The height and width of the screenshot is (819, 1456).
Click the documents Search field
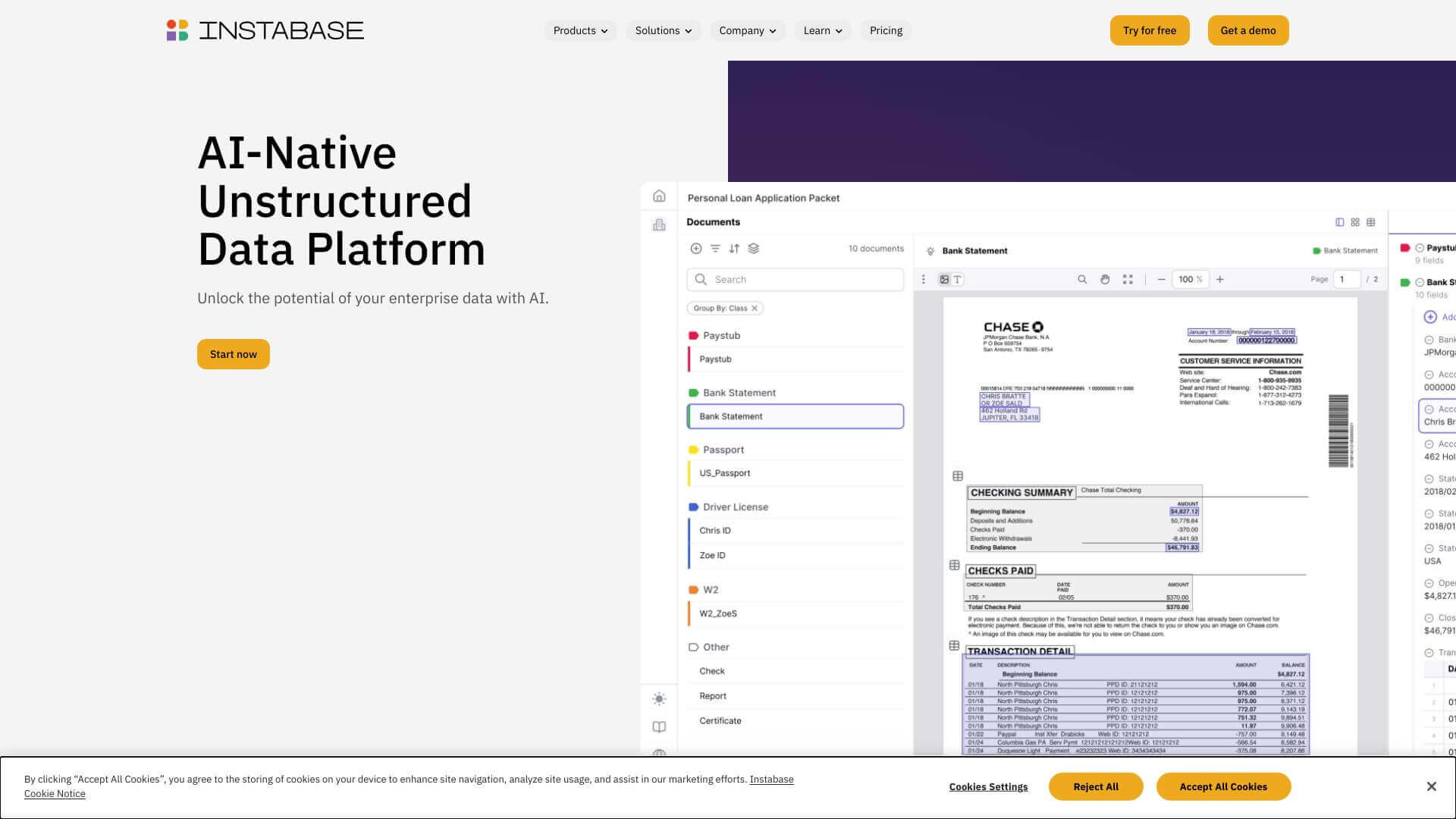pos(804,280)
